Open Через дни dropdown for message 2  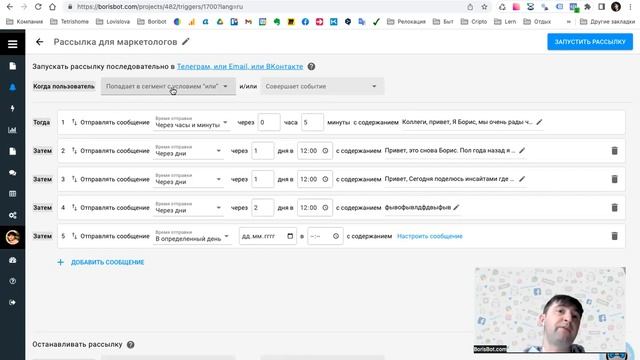click(x=188, y=151)
